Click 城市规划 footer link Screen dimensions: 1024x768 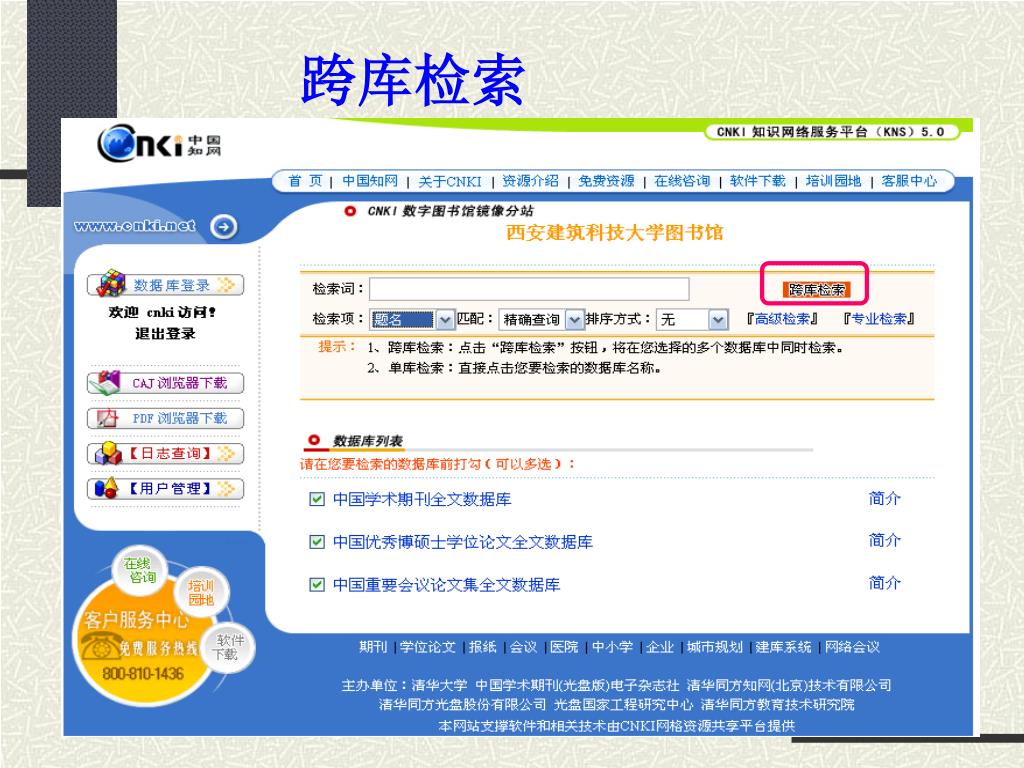[714, 647]
